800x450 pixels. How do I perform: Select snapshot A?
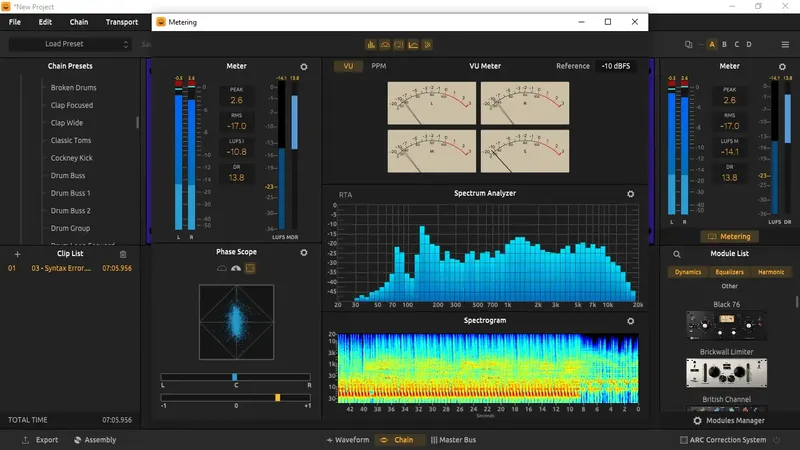(x=712, y=44)
